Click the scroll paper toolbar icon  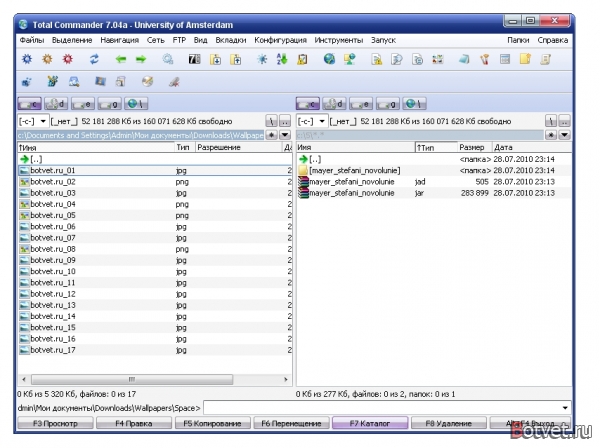pos(546,59)
